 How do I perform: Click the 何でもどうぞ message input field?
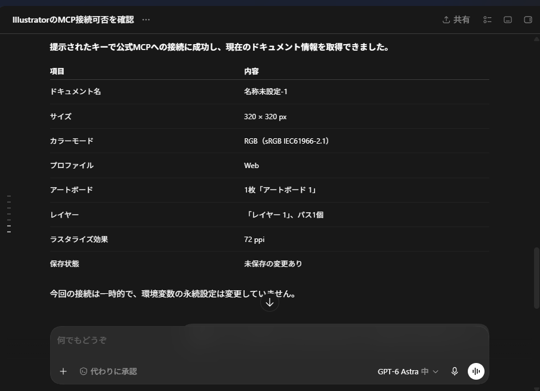(269, 340)
